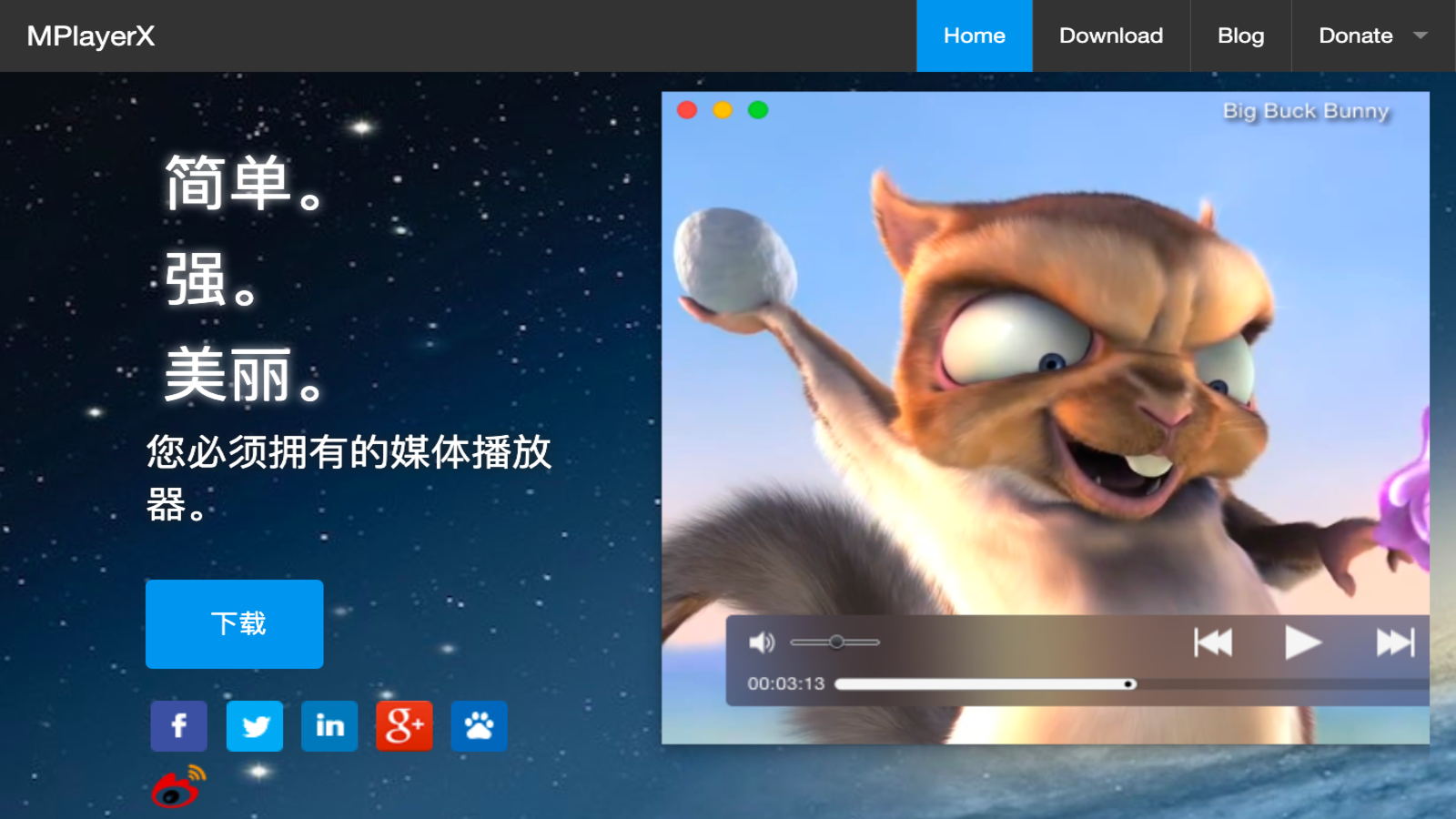
Task: Open the Facebook share icon
Action: [x=178, y=725]
